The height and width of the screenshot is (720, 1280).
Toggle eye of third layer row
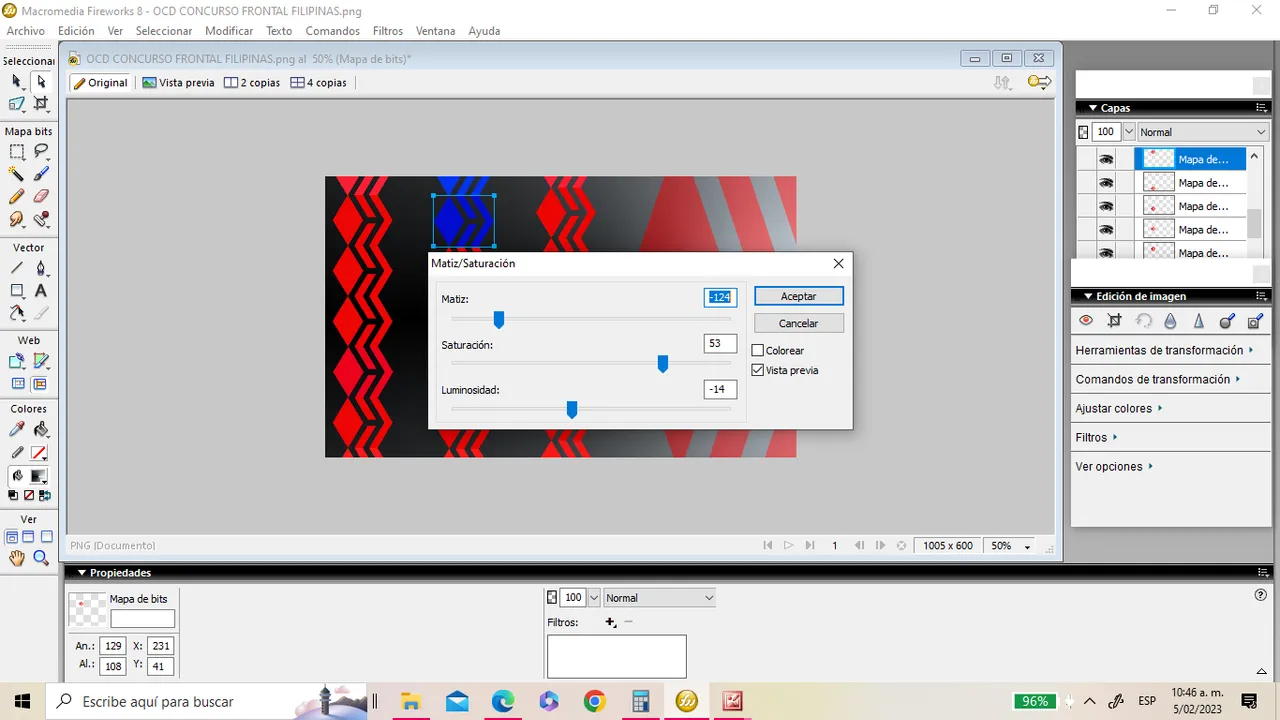click(x=1106, y=206)
